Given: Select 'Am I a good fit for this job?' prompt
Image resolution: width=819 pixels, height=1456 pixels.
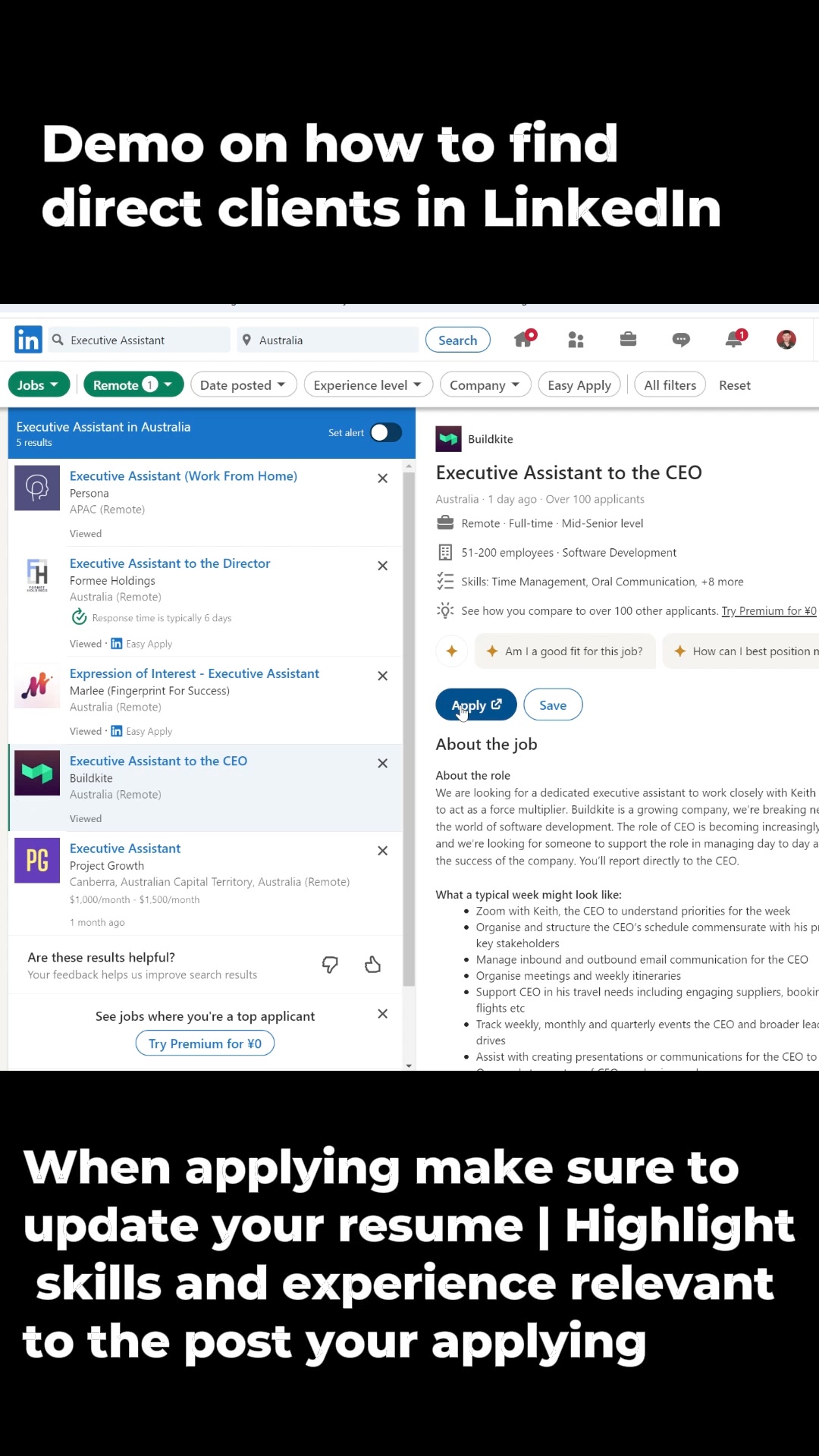Looking at the screenshot, I should point(565,651).
